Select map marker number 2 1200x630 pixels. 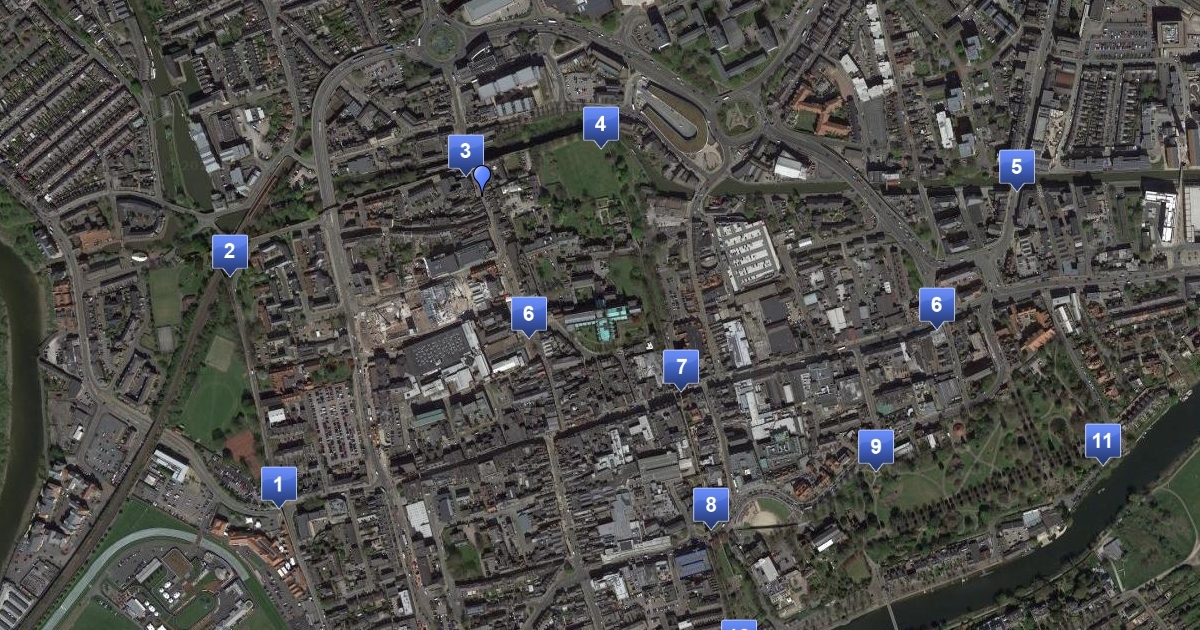(230, 252)
